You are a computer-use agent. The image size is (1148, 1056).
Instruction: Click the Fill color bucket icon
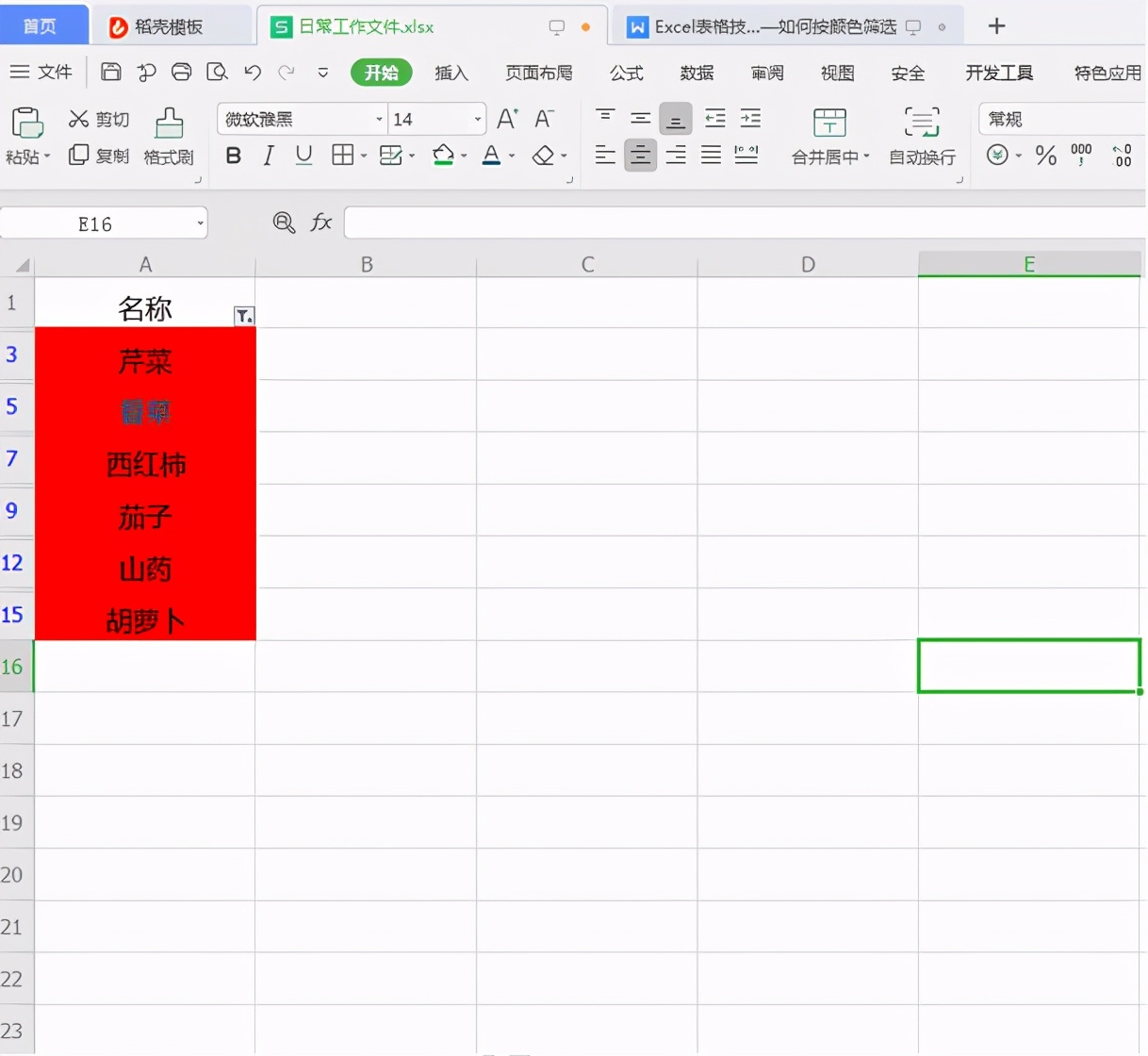pos(443,155)
